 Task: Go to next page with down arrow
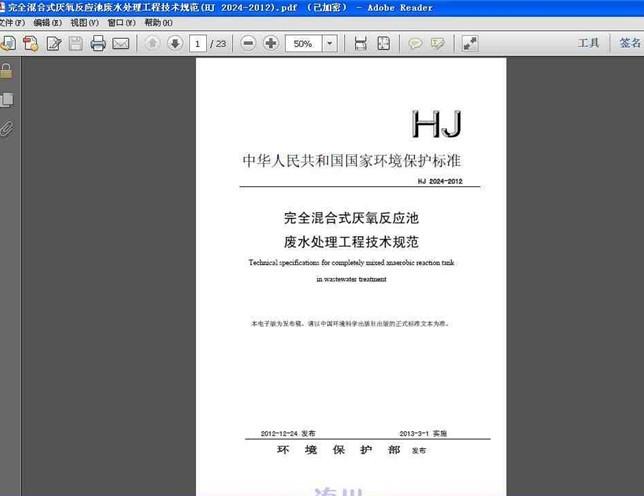[175, 43]
